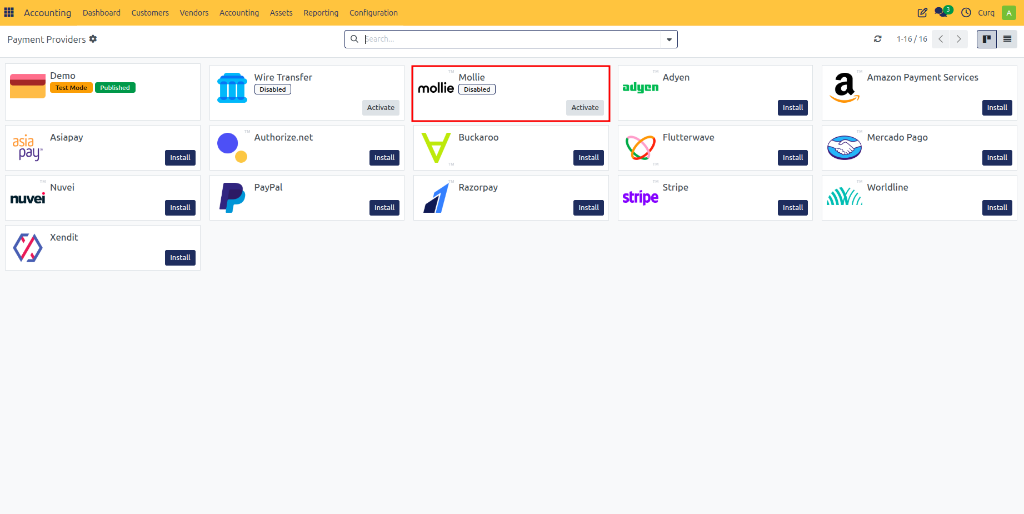Click the compose note pencil icon
1024x514 pixels.
[922, 12]
